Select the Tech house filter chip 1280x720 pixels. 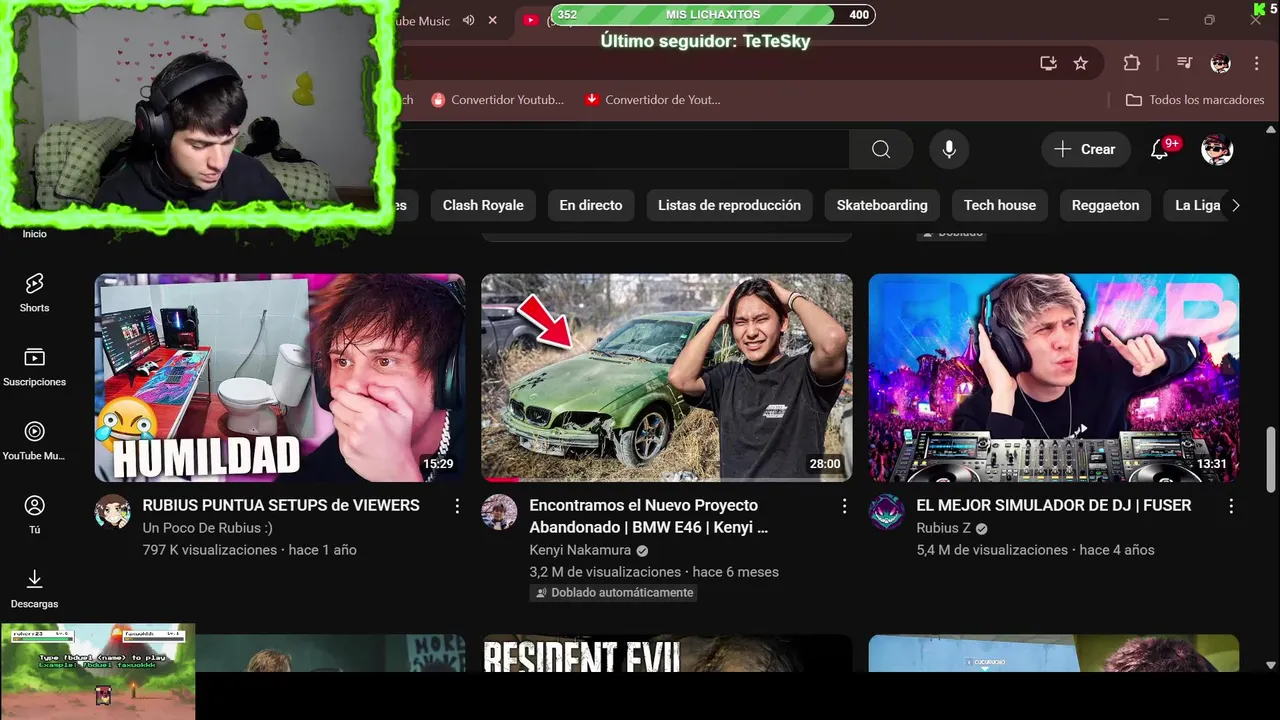click(x=1000, y=205)
